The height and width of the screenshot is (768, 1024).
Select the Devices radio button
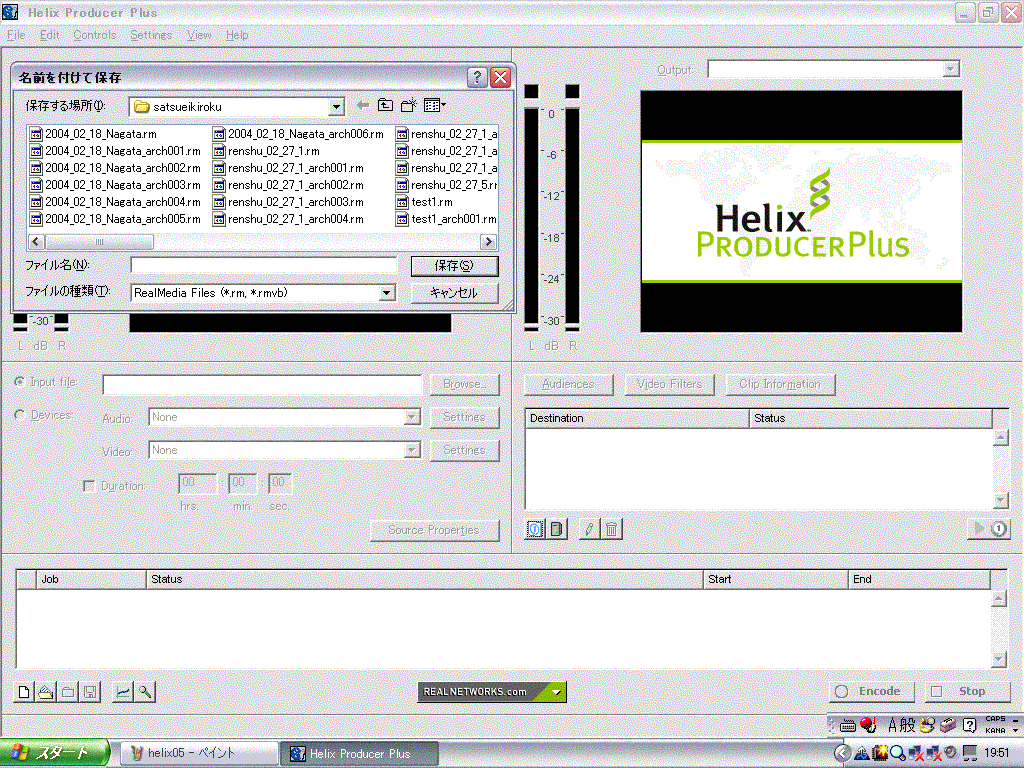(20, 415)
